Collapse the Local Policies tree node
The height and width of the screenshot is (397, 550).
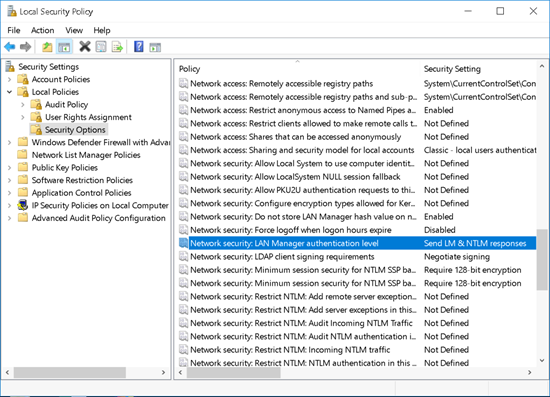(x=9, y=92)
